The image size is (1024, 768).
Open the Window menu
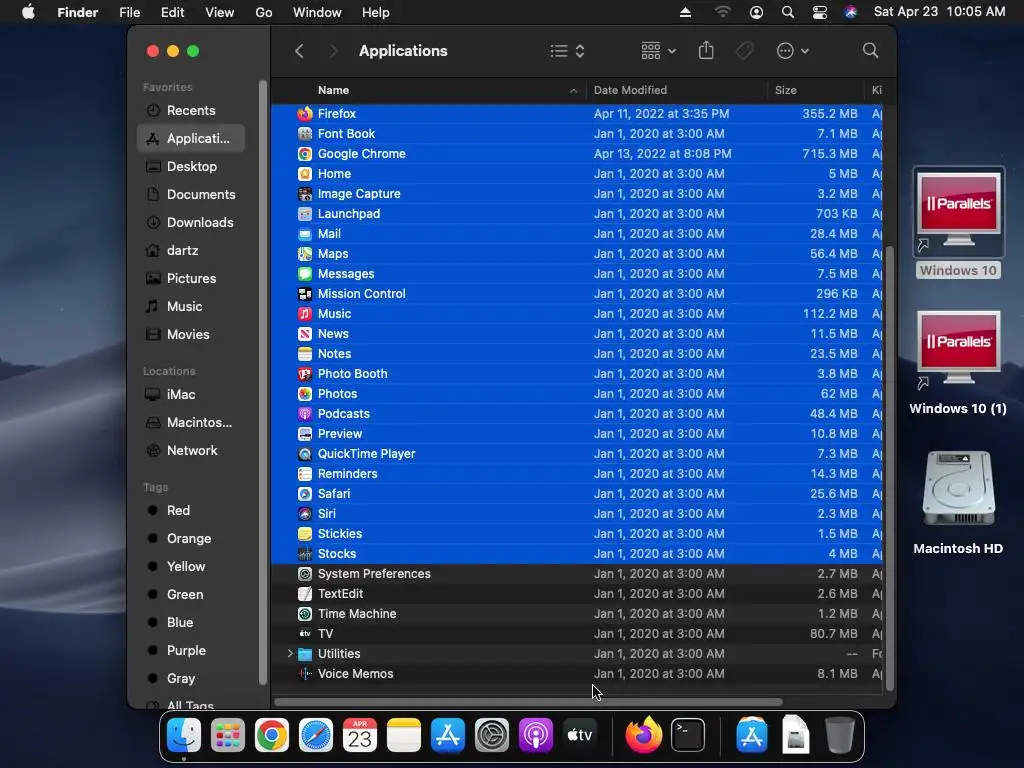click(x=317, y=12)
